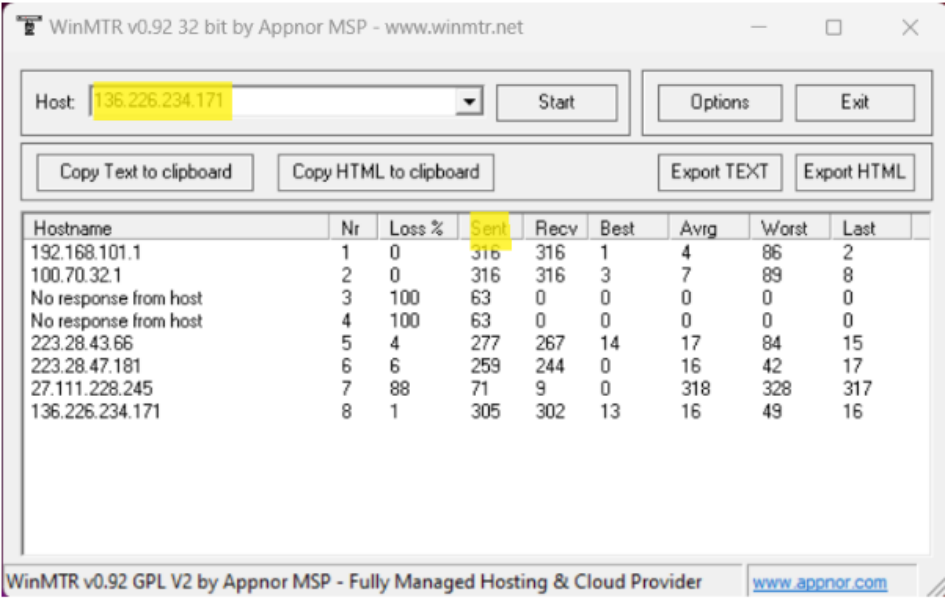Copy HTML to clipboard
Screen dimensions: 946x599
tap(386, 172)
